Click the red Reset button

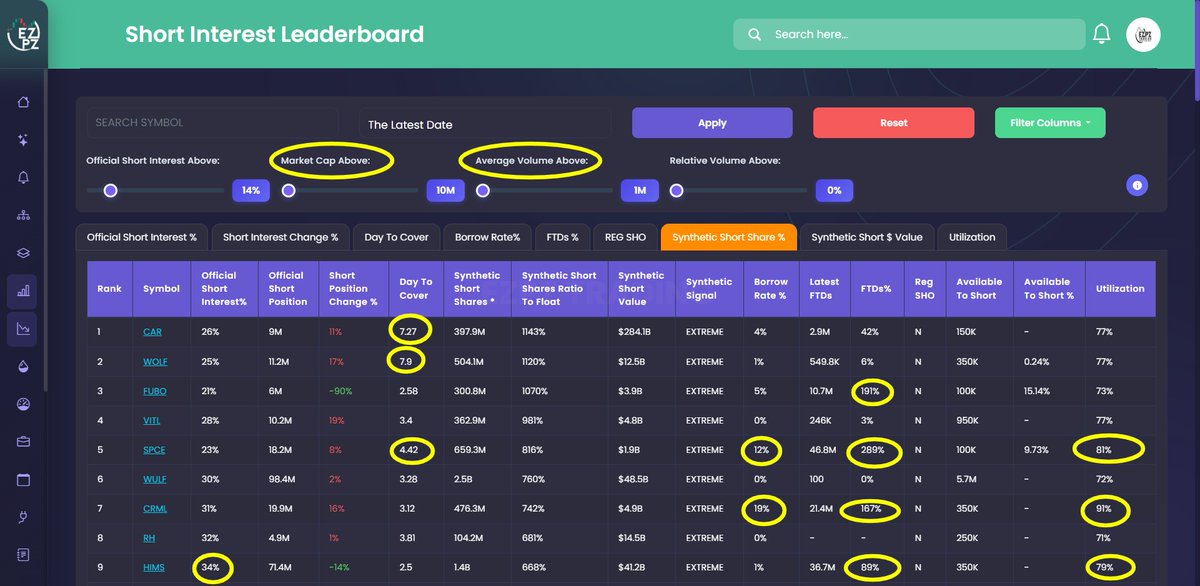[x=894, y=123]
